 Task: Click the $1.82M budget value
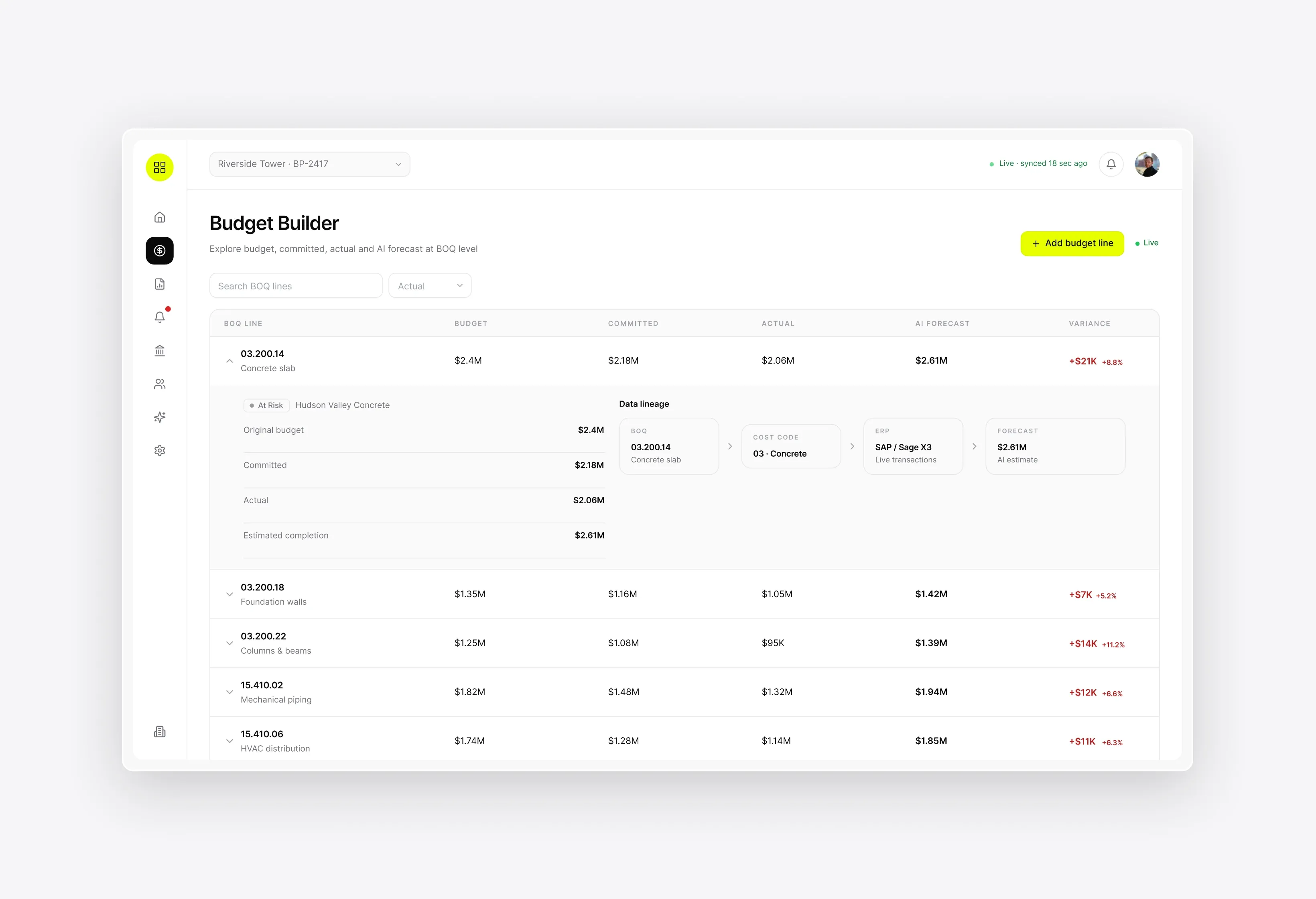pyautogui.click(x=469, y=692)
